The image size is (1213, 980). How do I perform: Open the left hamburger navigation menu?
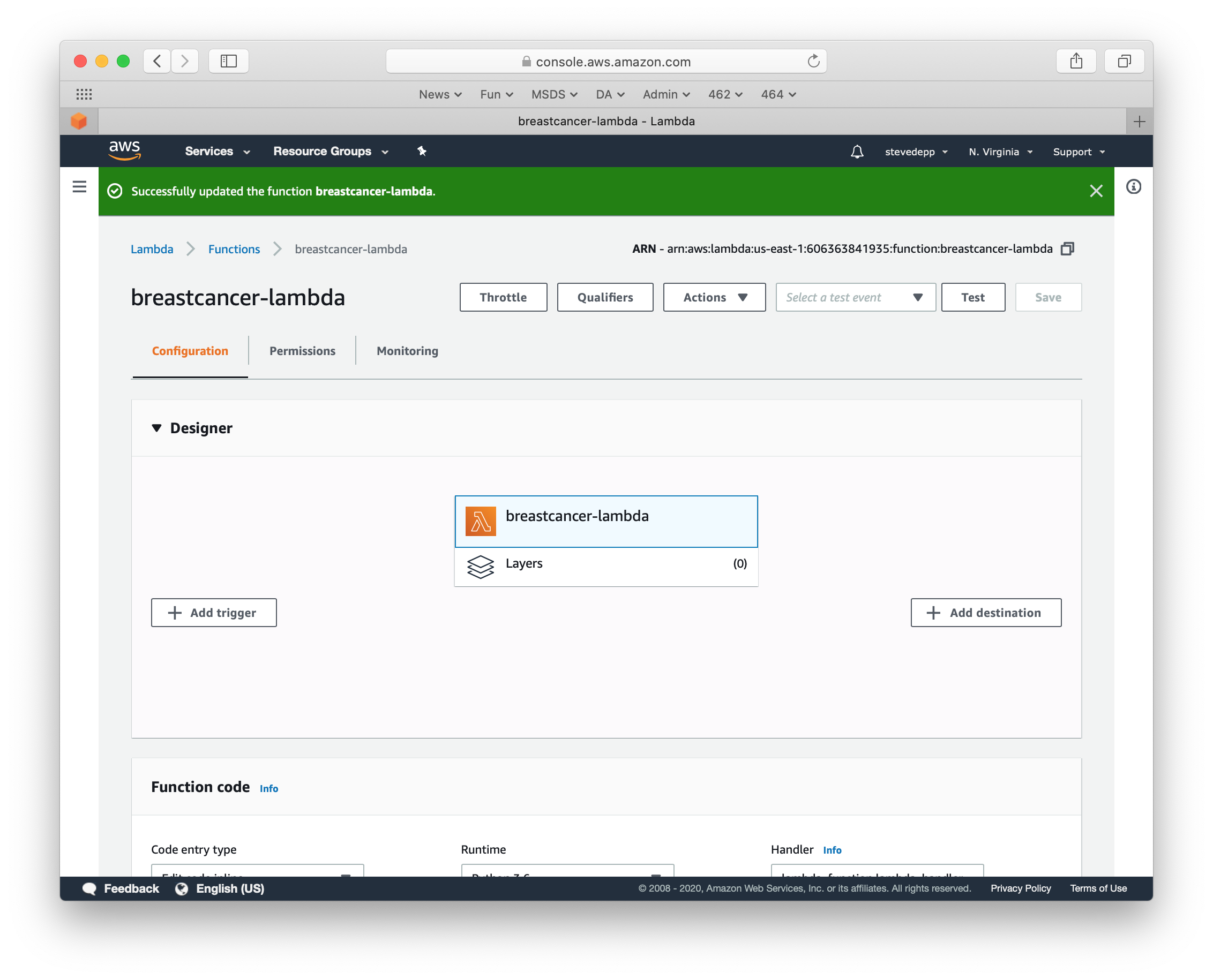click(x=80, y=187)
